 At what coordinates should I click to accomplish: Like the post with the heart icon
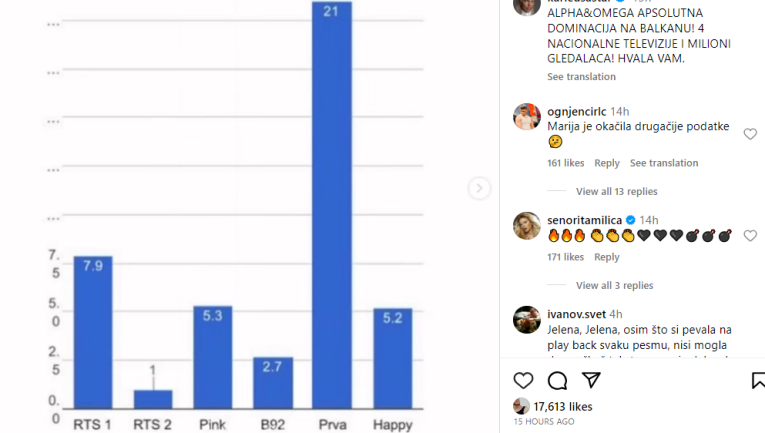pos(523,380)
